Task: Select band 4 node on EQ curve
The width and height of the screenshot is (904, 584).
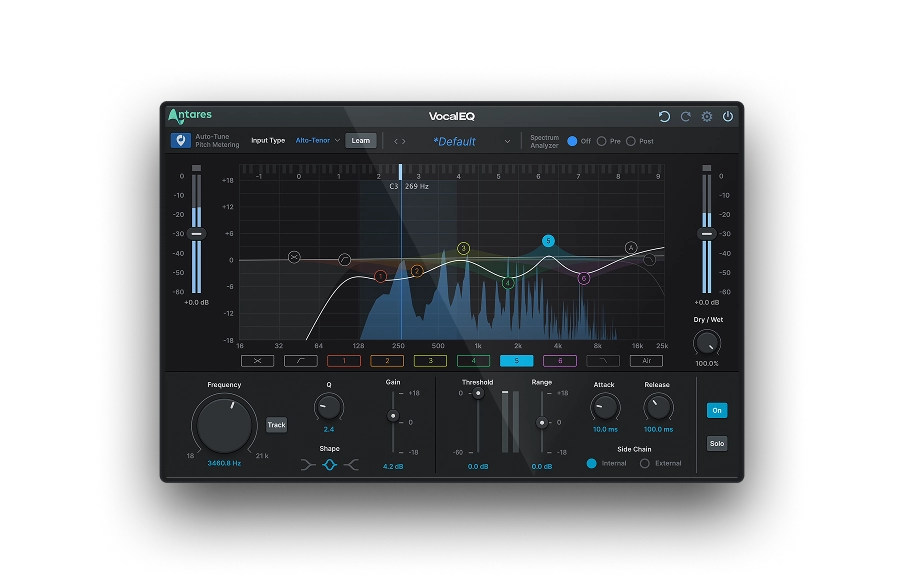Action: [508, 282]
